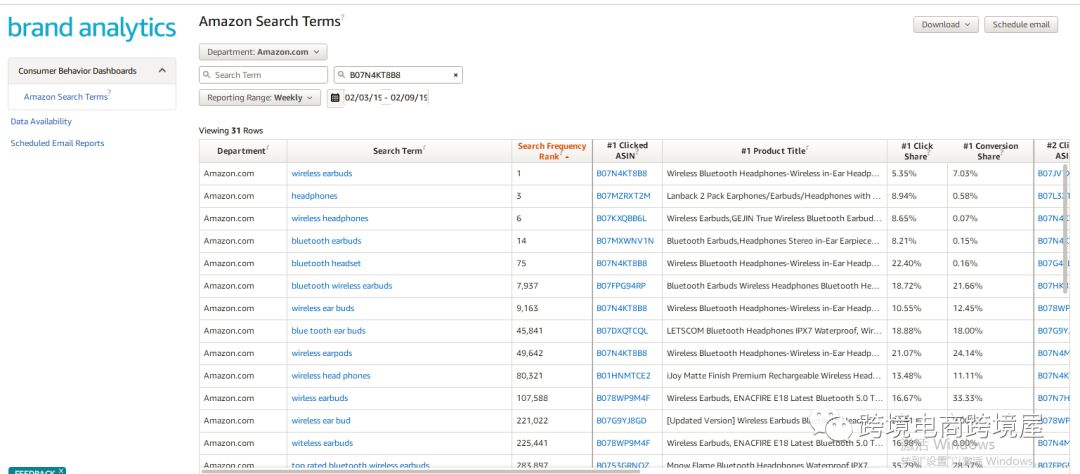Open the search term 'bluetooth earbuds'
Screen dimensions: 1080x474
(326, 241)
